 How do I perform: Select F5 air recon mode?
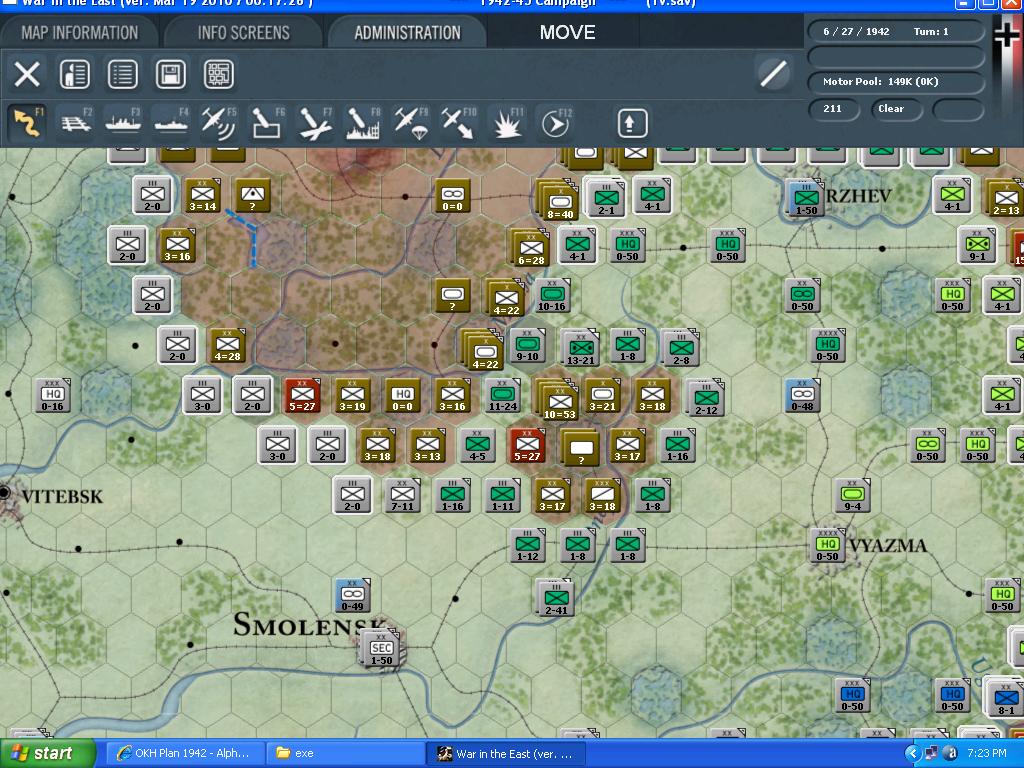coord(219,123)
